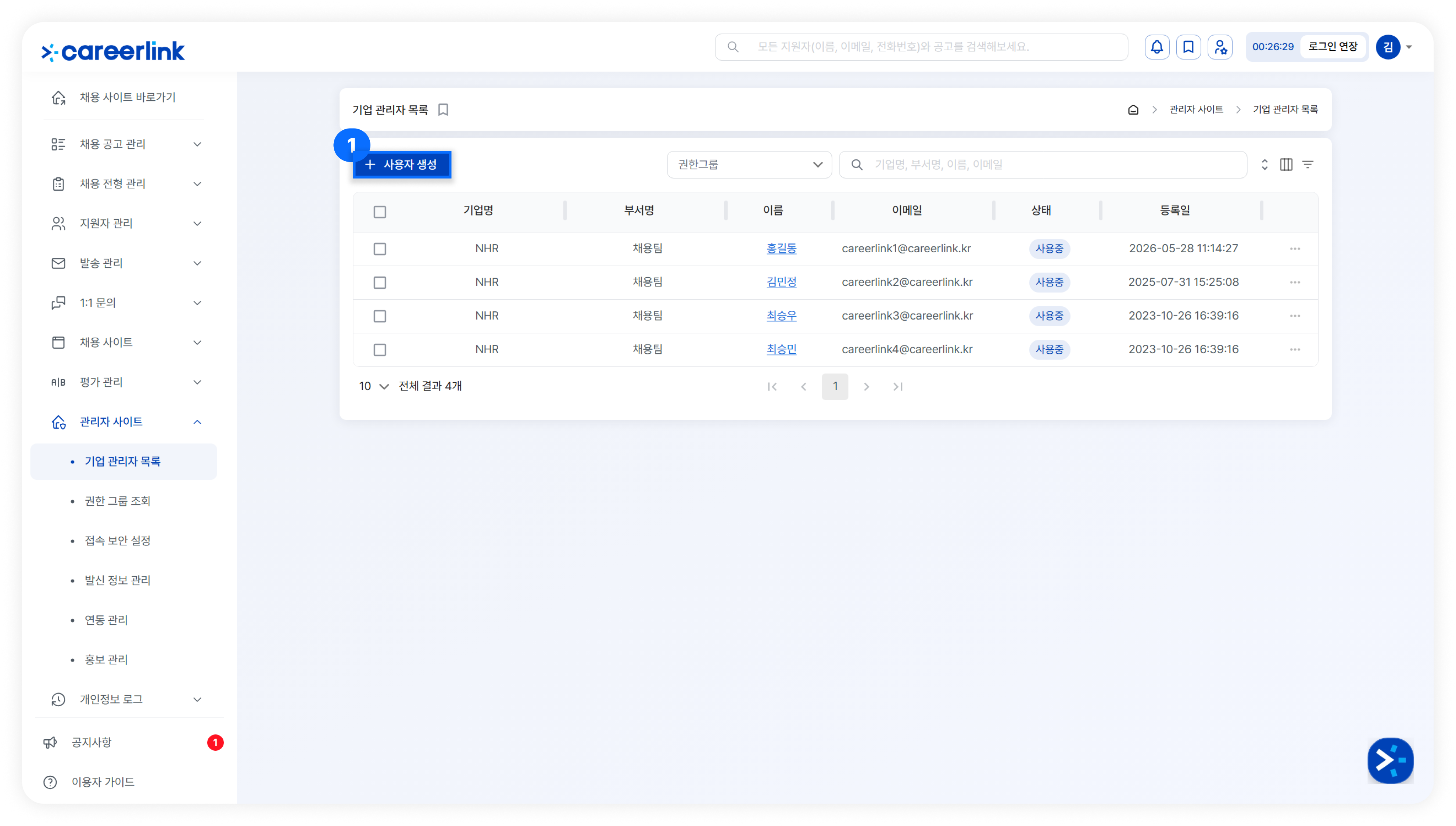Click the 사용자 생성 button
This screenshot has width=1456, height=826.
(401, 165)
